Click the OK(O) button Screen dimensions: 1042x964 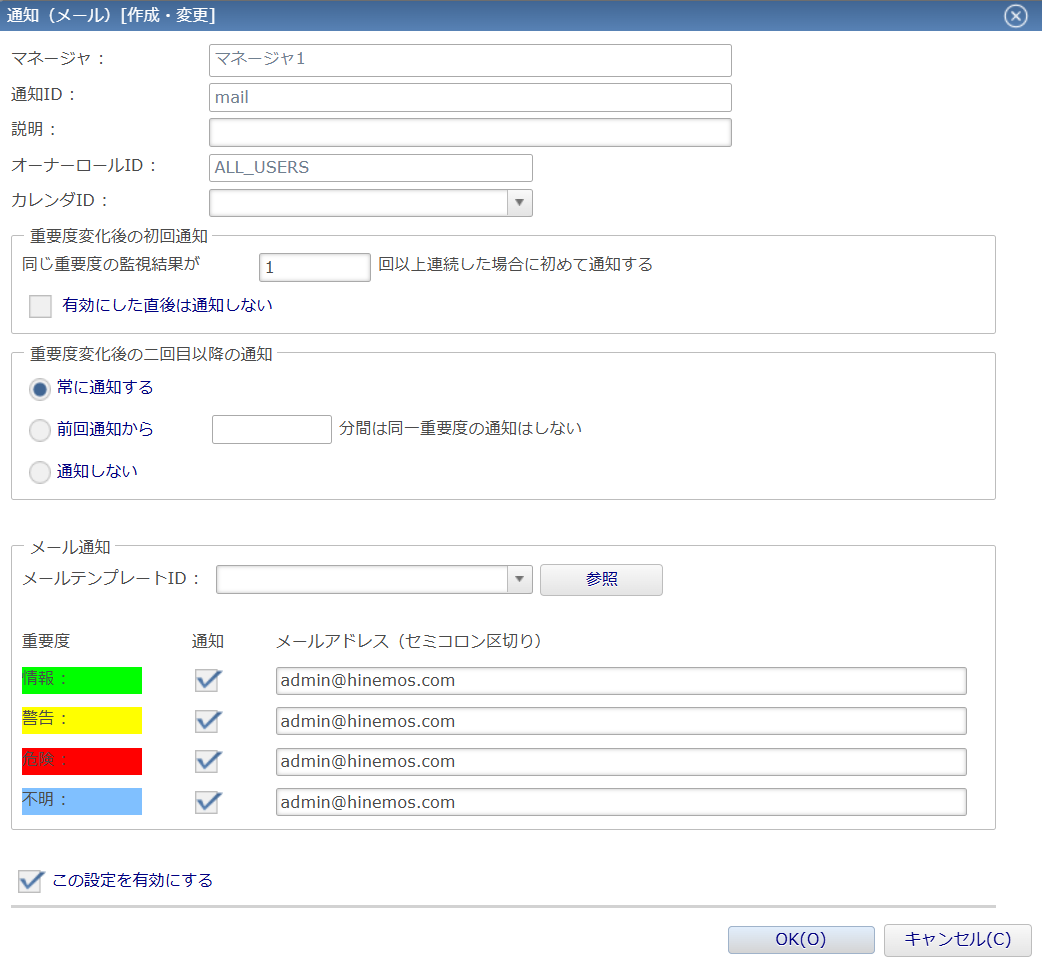(x=800, y=939)
